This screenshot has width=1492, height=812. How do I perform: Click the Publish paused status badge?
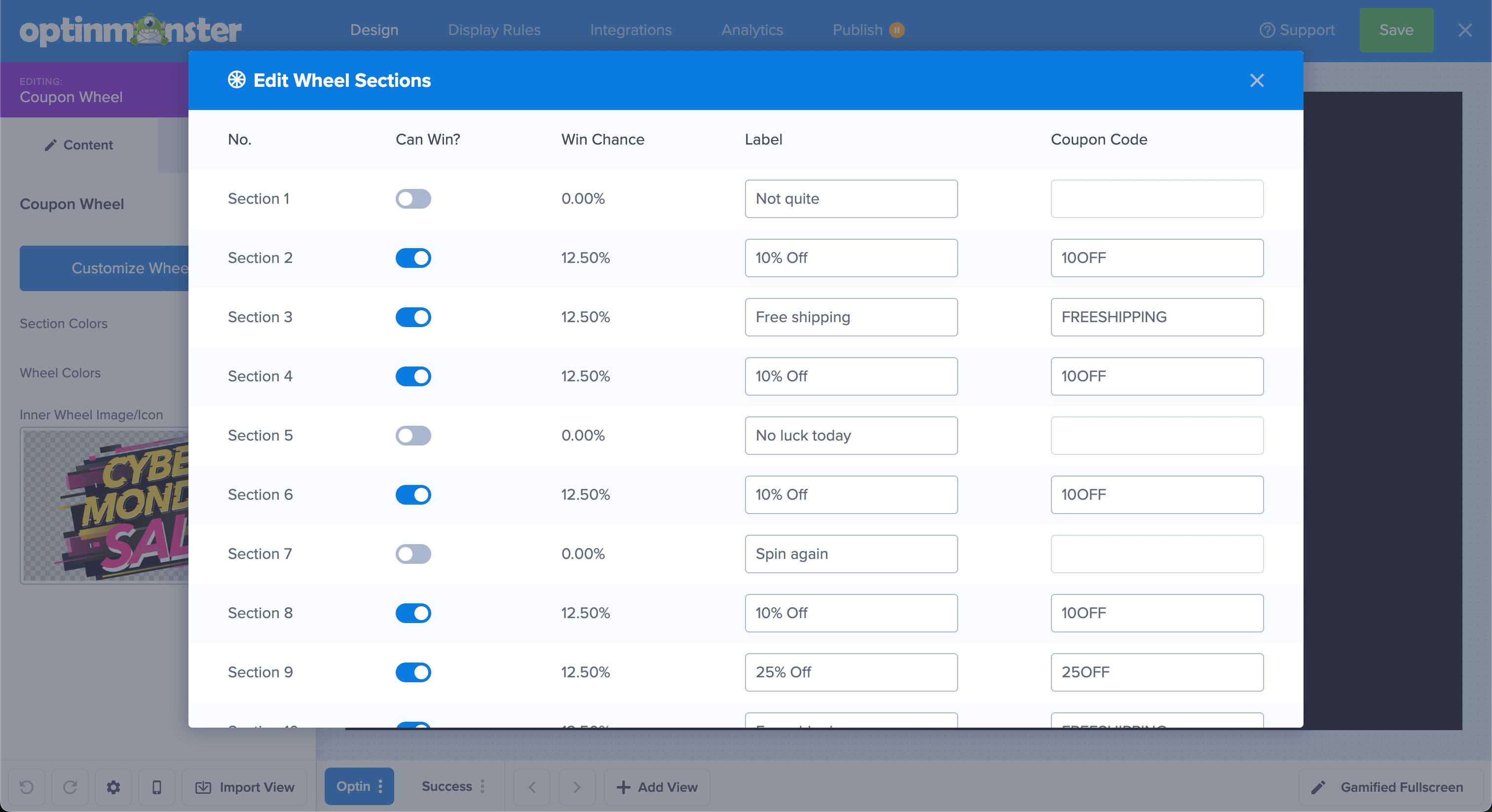click(x=896, y=30)
